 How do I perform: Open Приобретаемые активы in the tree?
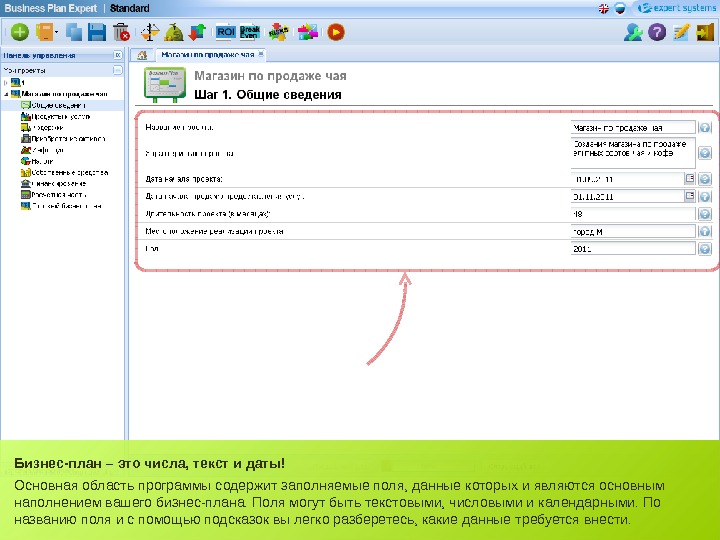pyautogui.click(x=63, y=139)
